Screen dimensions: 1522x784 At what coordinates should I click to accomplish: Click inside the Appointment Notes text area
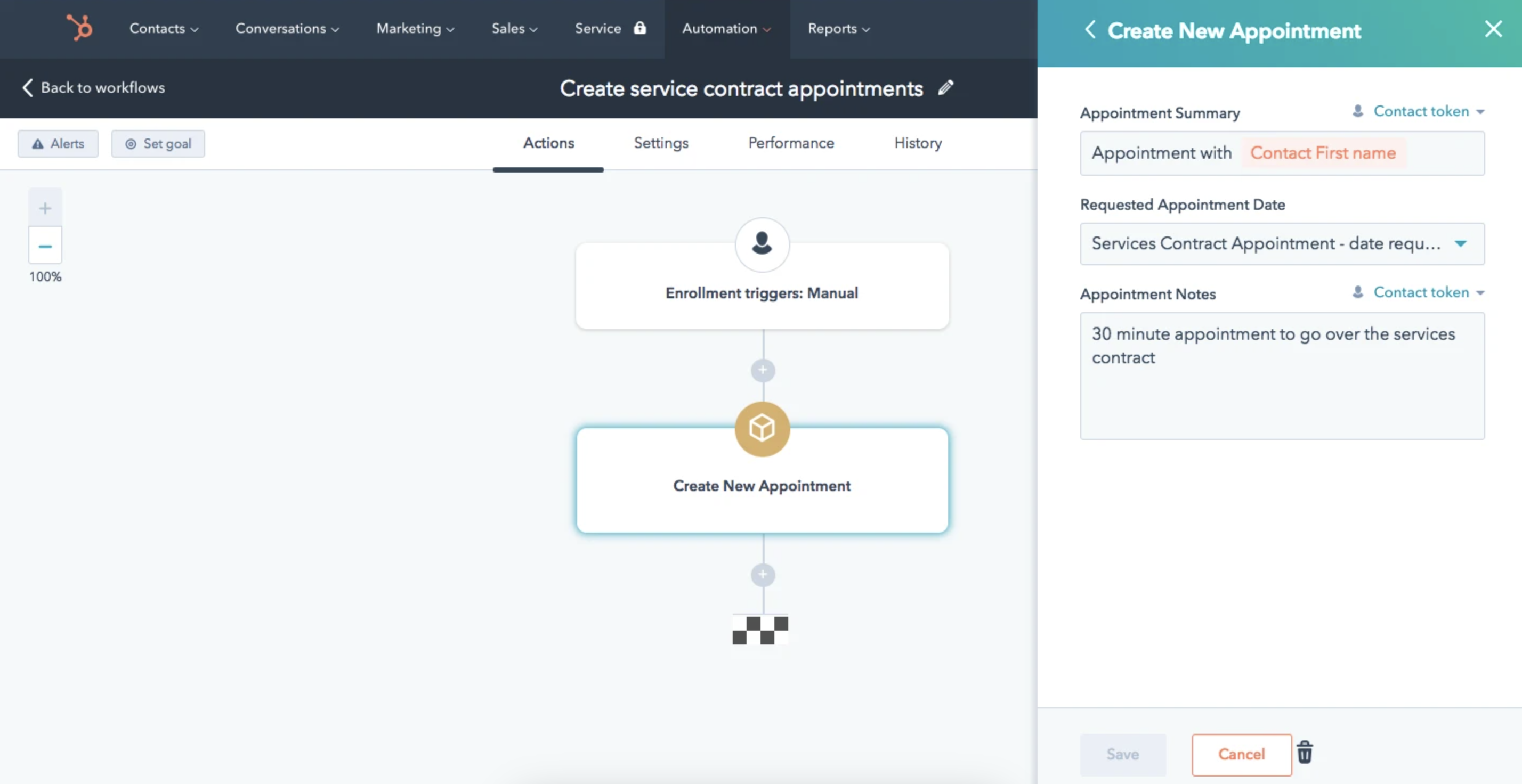coord(1281,376)
